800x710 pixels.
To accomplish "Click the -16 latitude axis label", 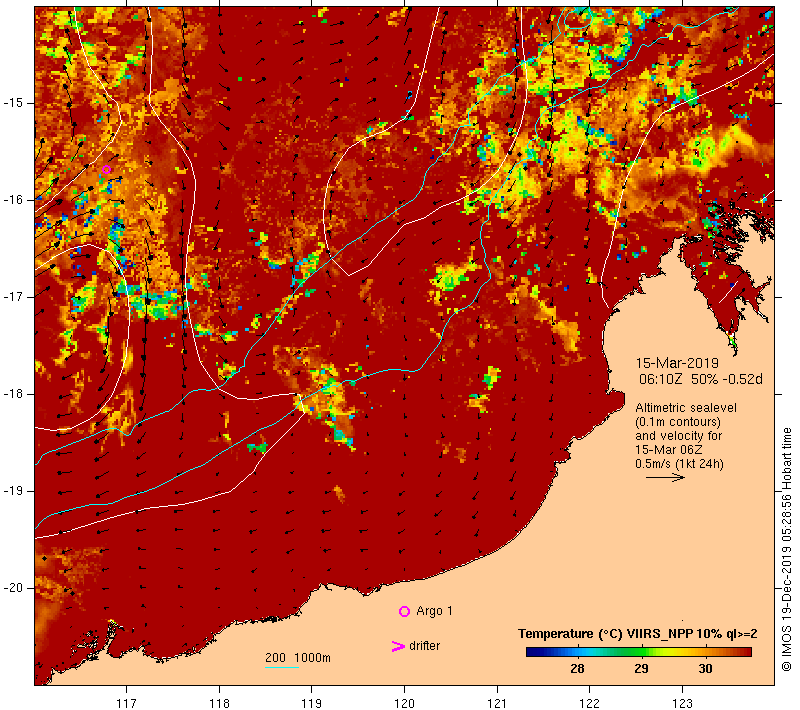I will [x=12, y=200].
